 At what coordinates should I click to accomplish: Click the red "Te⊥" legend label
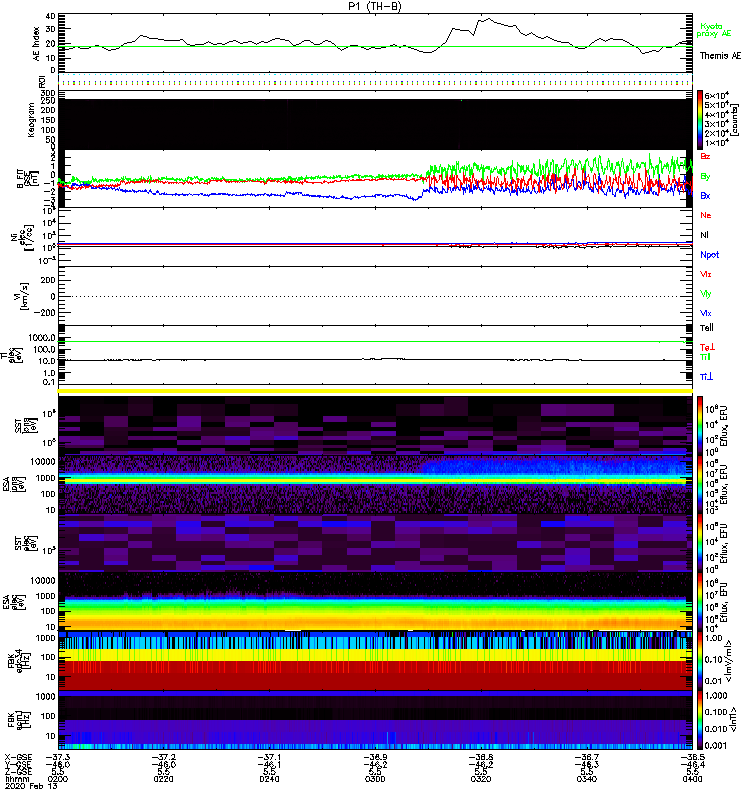click(x=707, y=347)
